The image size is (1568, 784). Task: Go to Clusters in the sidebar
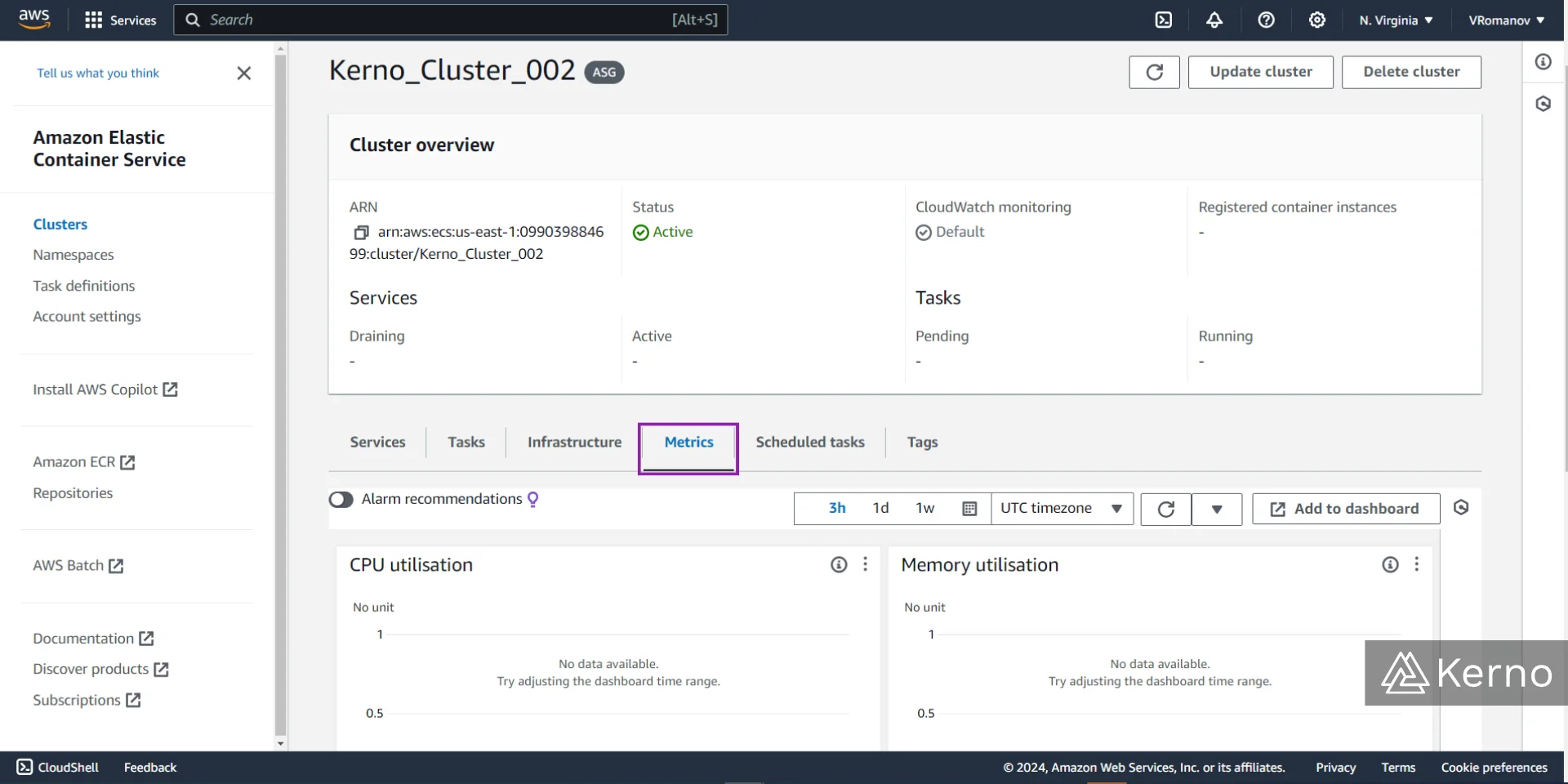pos(60,224)
